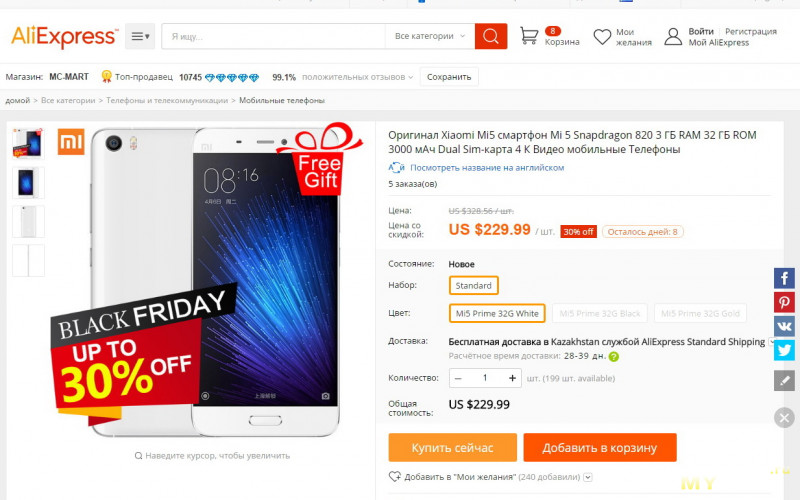Go to Все категории breadcrumb link
The height and width of the screenshot is (500, 800).
point(68,101)
